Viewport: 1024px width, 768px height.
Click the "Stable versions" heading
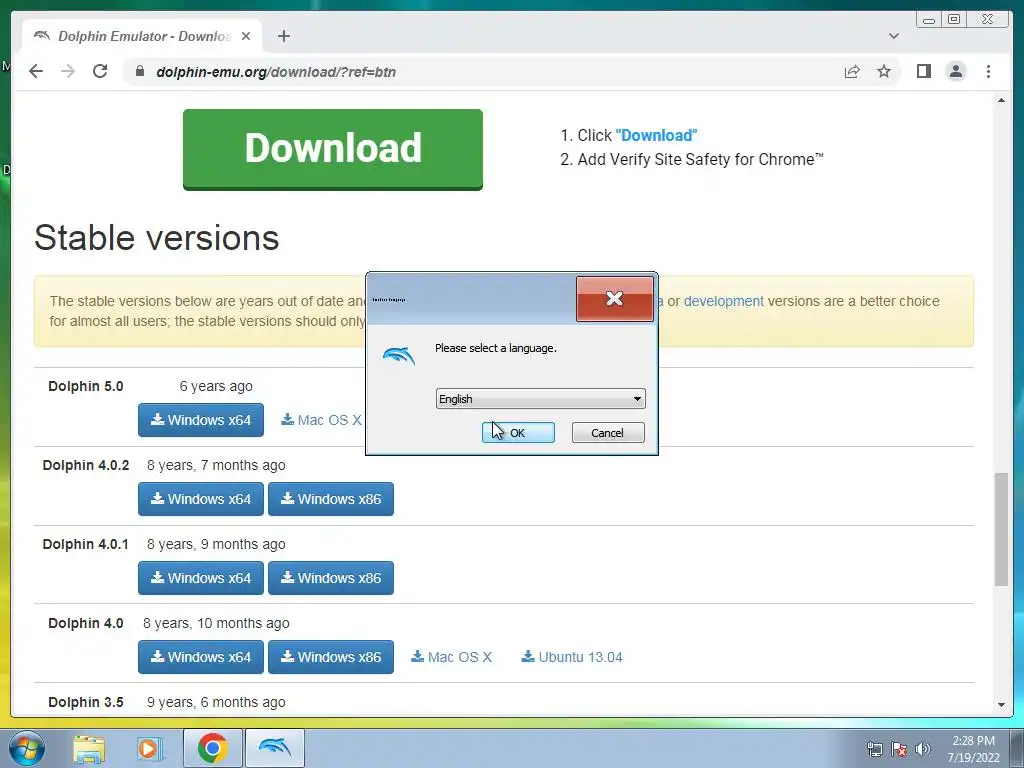[x=157, y=237]
